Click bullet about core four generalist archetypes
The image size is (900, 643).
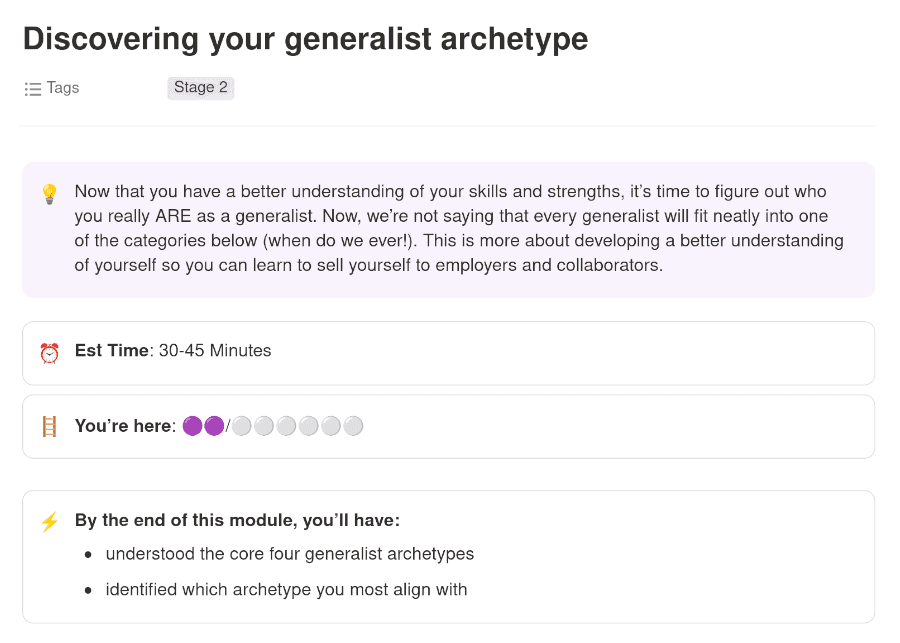click(x=289, y=554)
